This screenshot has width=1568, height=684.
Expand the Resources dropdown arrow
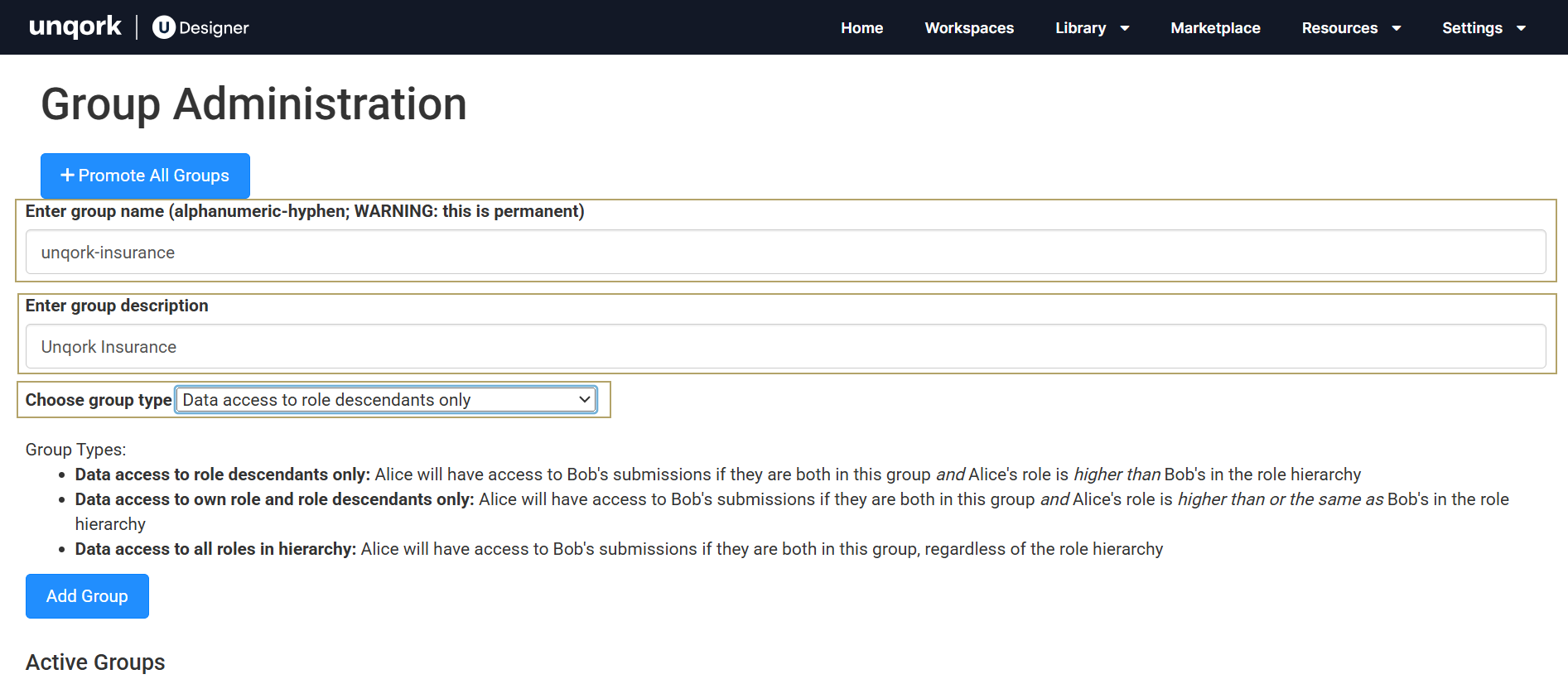point(1397,28)
